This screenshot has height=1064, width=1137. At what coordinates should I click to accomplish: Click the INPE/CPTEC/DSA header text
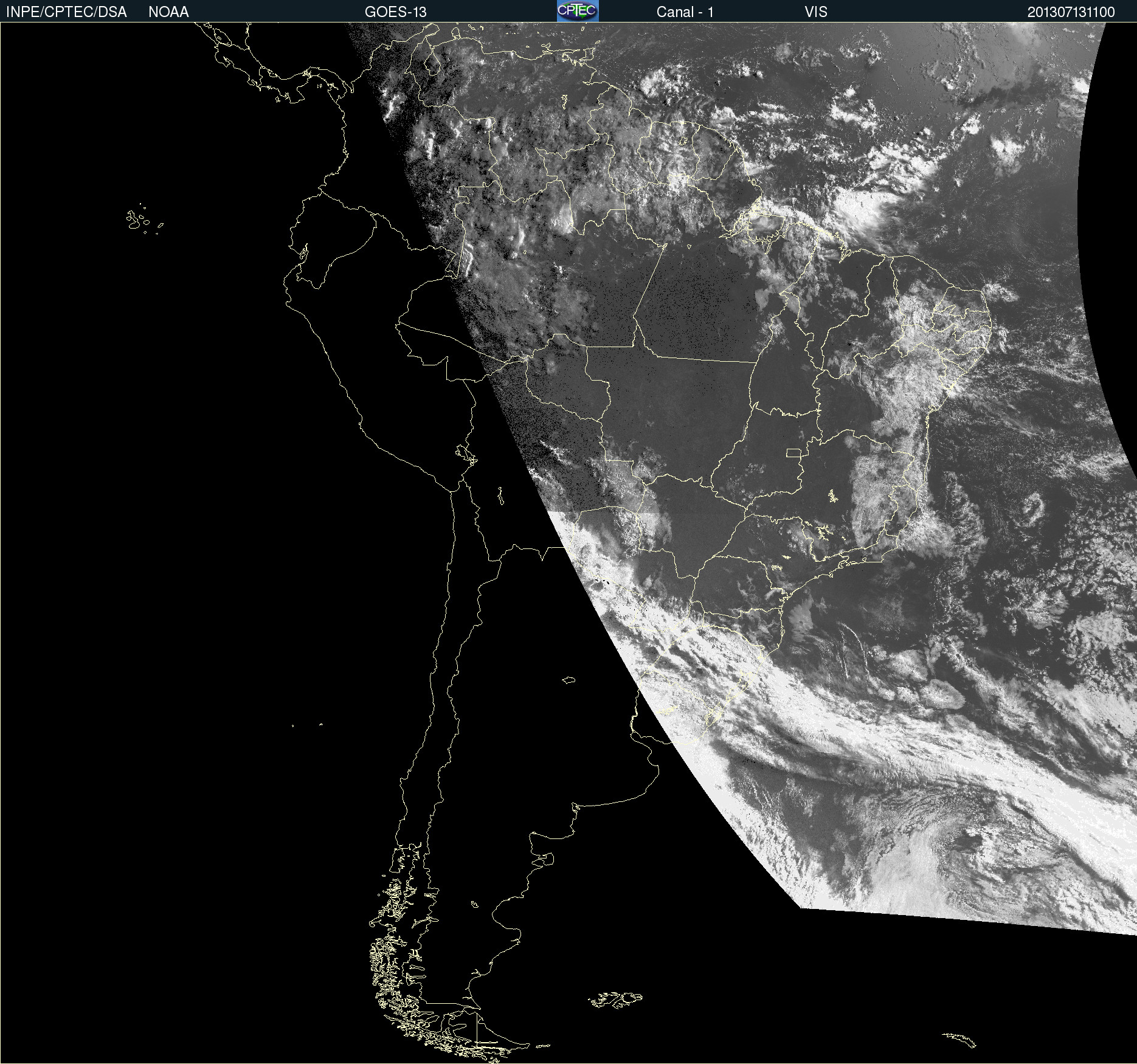coord(66,12)
